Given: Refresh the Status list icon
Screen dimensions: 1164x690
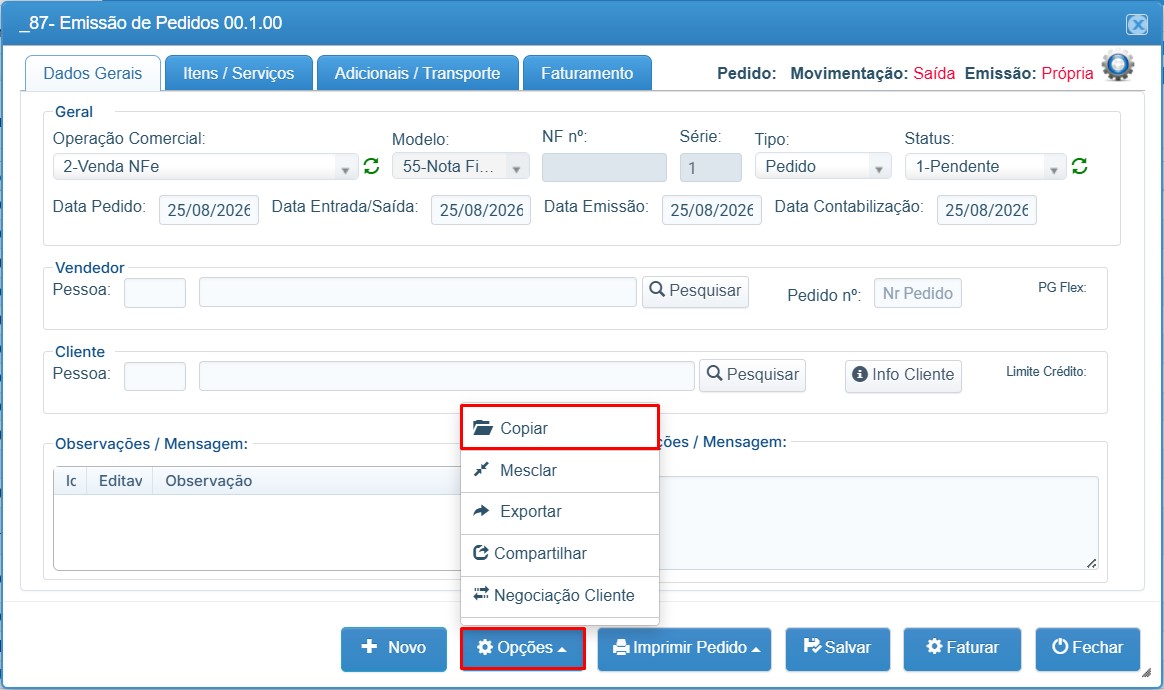Looking at the screenshot, I should (x=1079, y=166).
